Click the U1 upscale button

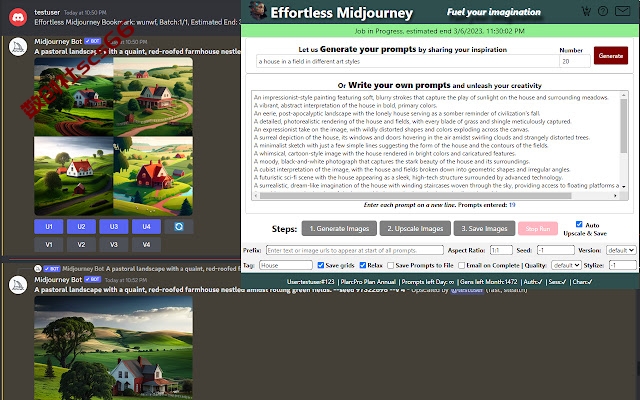49,227
